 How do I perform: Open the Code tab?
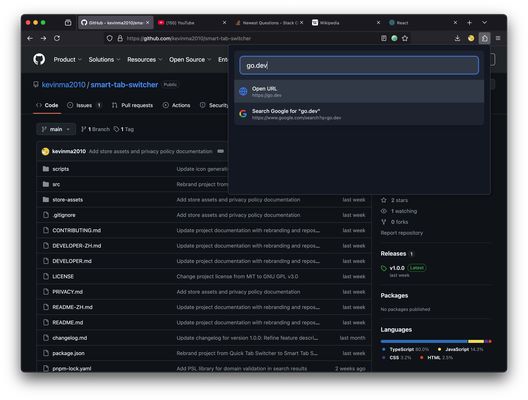tap(47, 105)
